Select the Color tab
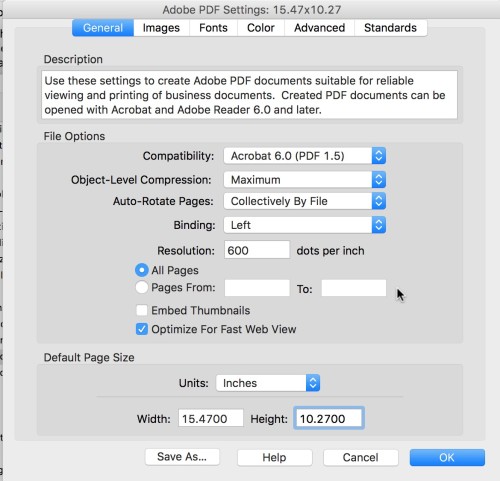 (x=261, y=28)
